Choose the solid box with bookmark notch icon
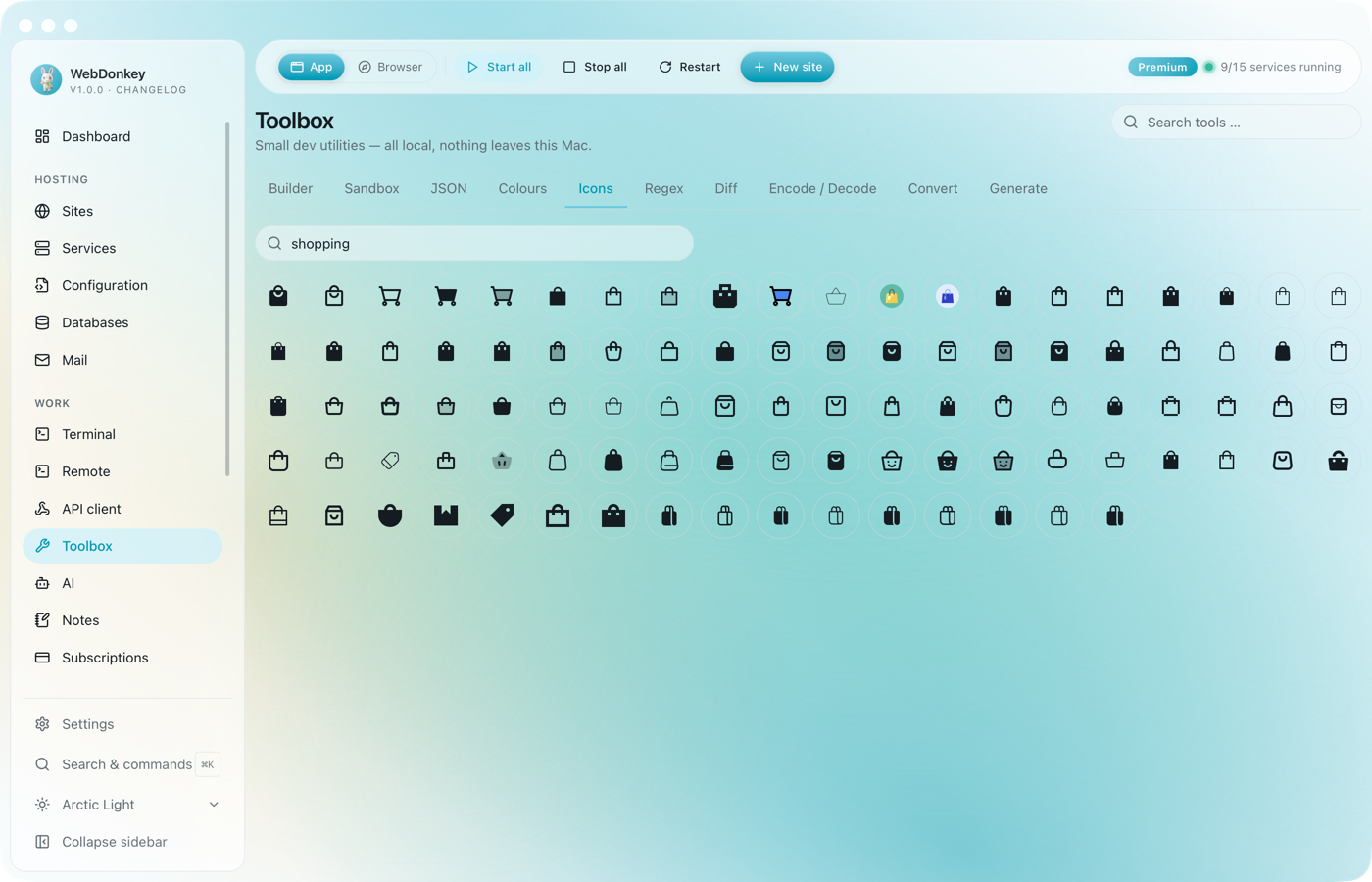Image resolution: width=1372 pixels, height=882 pixels. pyautogui.click(x=446, y=515)
